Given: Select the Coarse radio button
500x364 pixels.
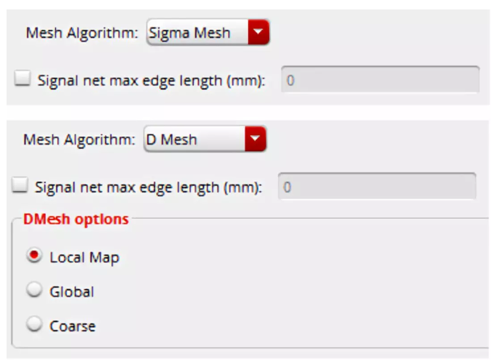Looking at the screenshot, I should 34,324.
